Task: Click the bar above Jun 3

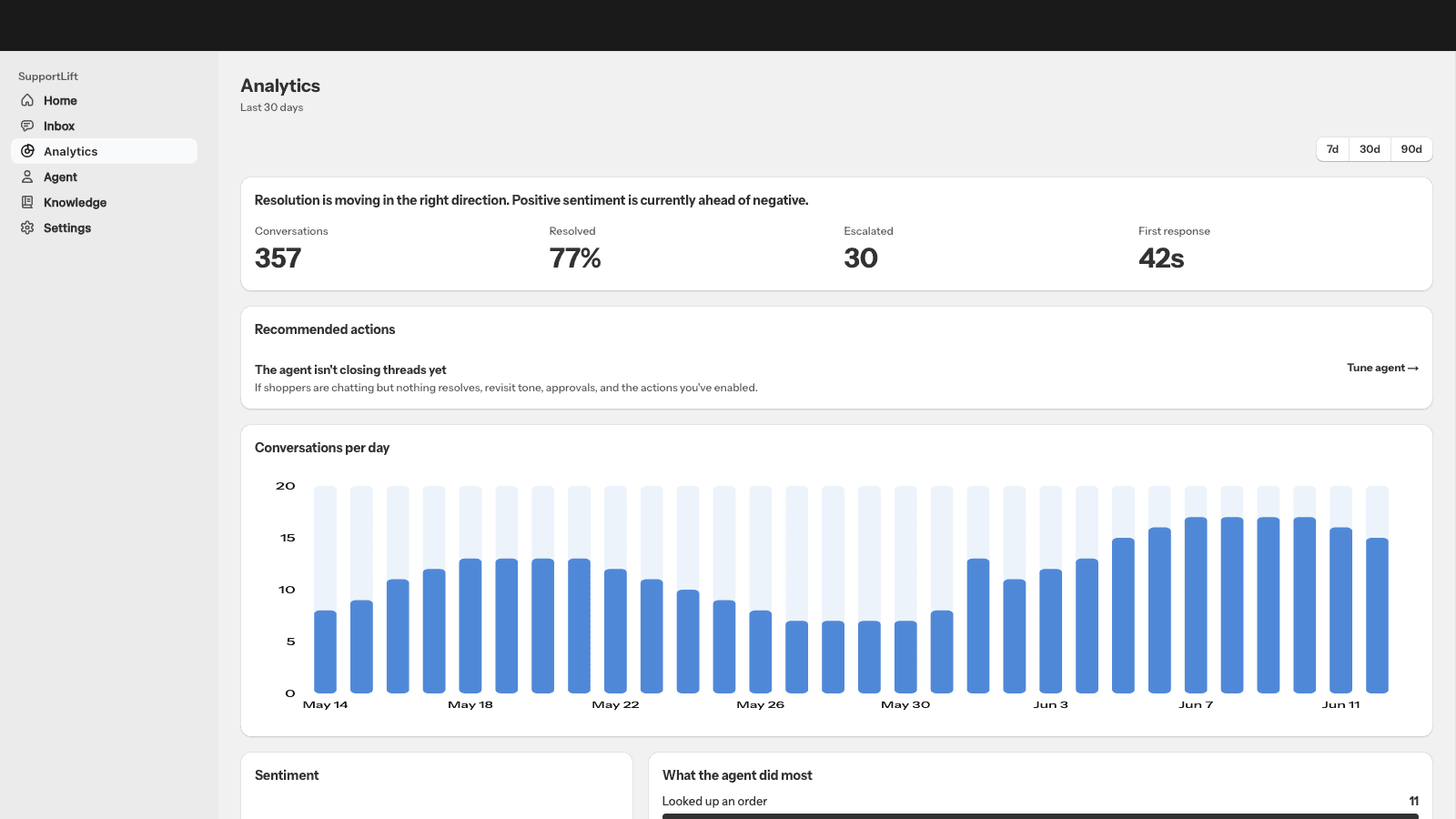Action: (x=1051, y=632)
